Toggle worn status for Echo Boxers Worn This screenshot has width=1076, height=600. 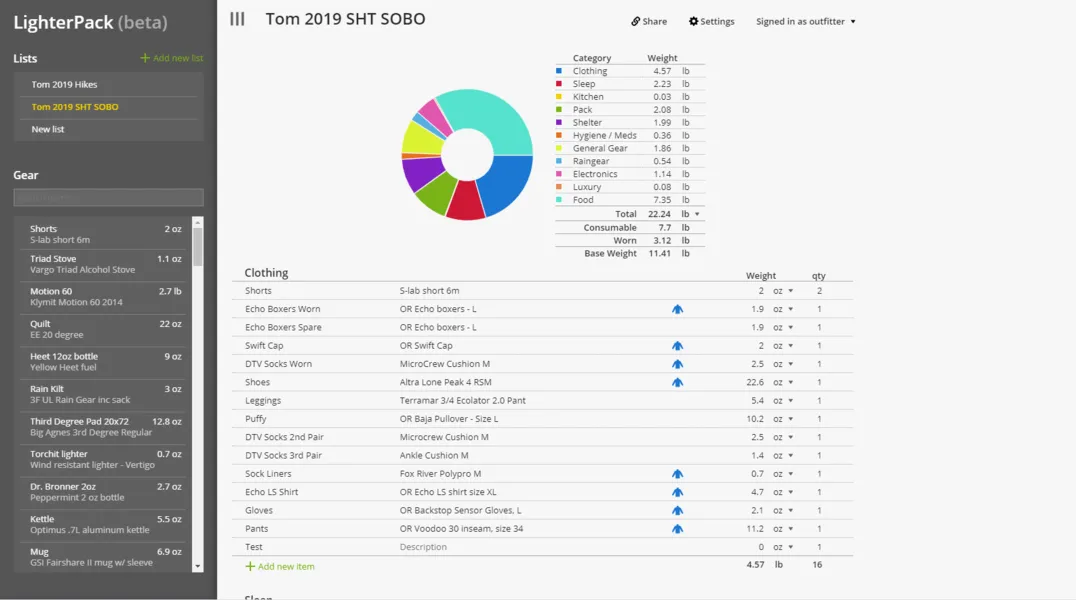(x=677, y=309)
